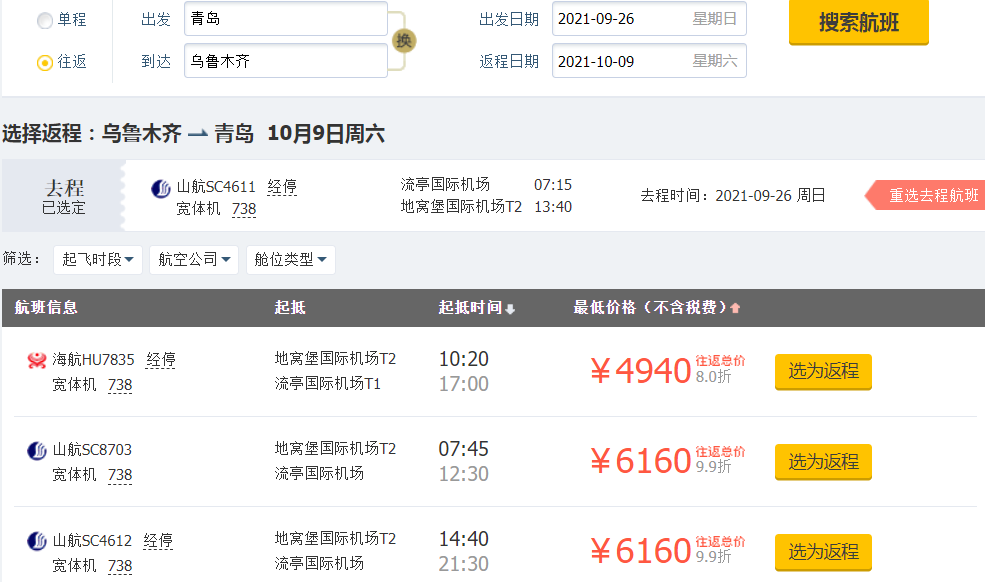Viewport: 985px width, 582px height.
Task: Swap departure and arrival with 换 icon
Action: (404, 41)
